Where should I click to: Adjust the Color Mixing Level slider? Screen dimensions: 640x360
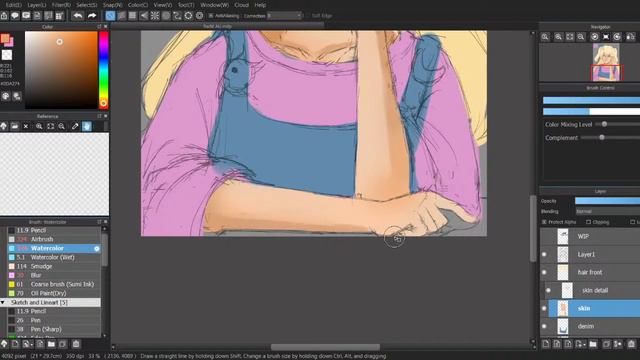pyautogui.click(x=604, y=124)
